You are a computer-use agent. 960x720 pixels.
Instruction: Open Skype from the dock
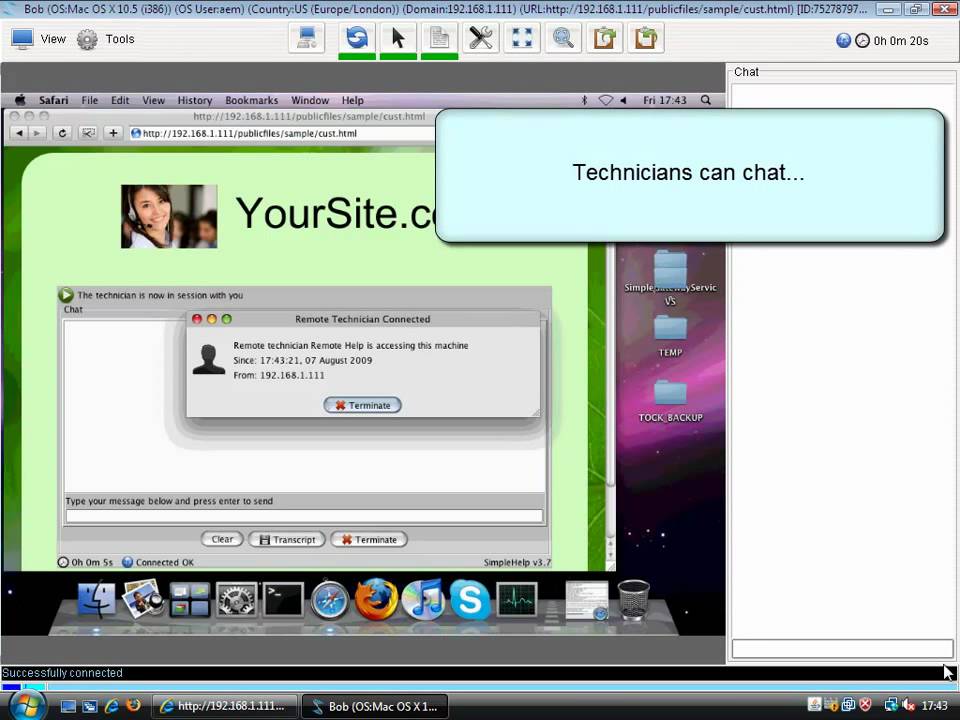point(470,599)
